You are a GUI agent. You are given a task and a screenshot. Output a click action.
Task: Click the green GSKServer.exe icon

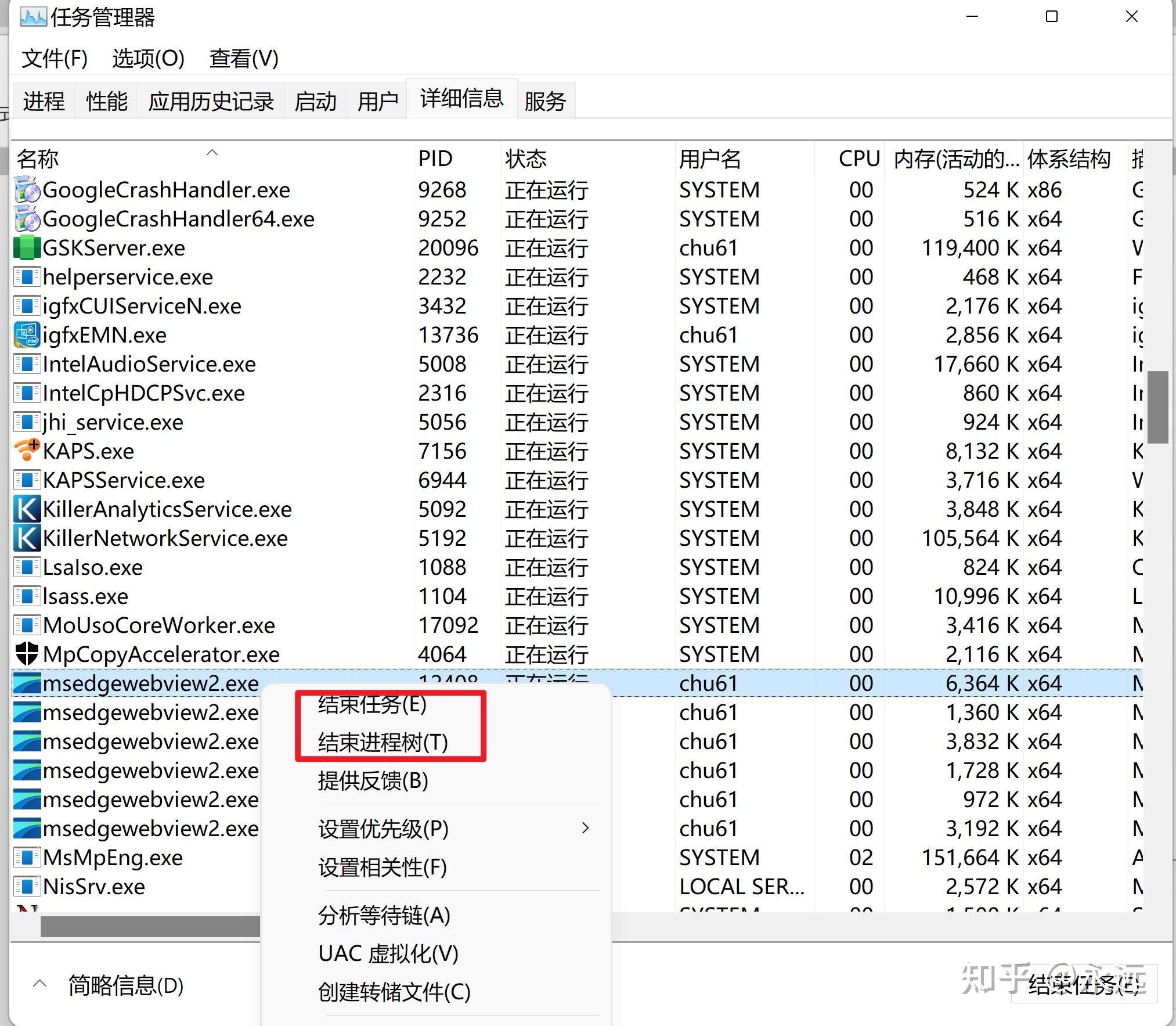click(27, 248)
